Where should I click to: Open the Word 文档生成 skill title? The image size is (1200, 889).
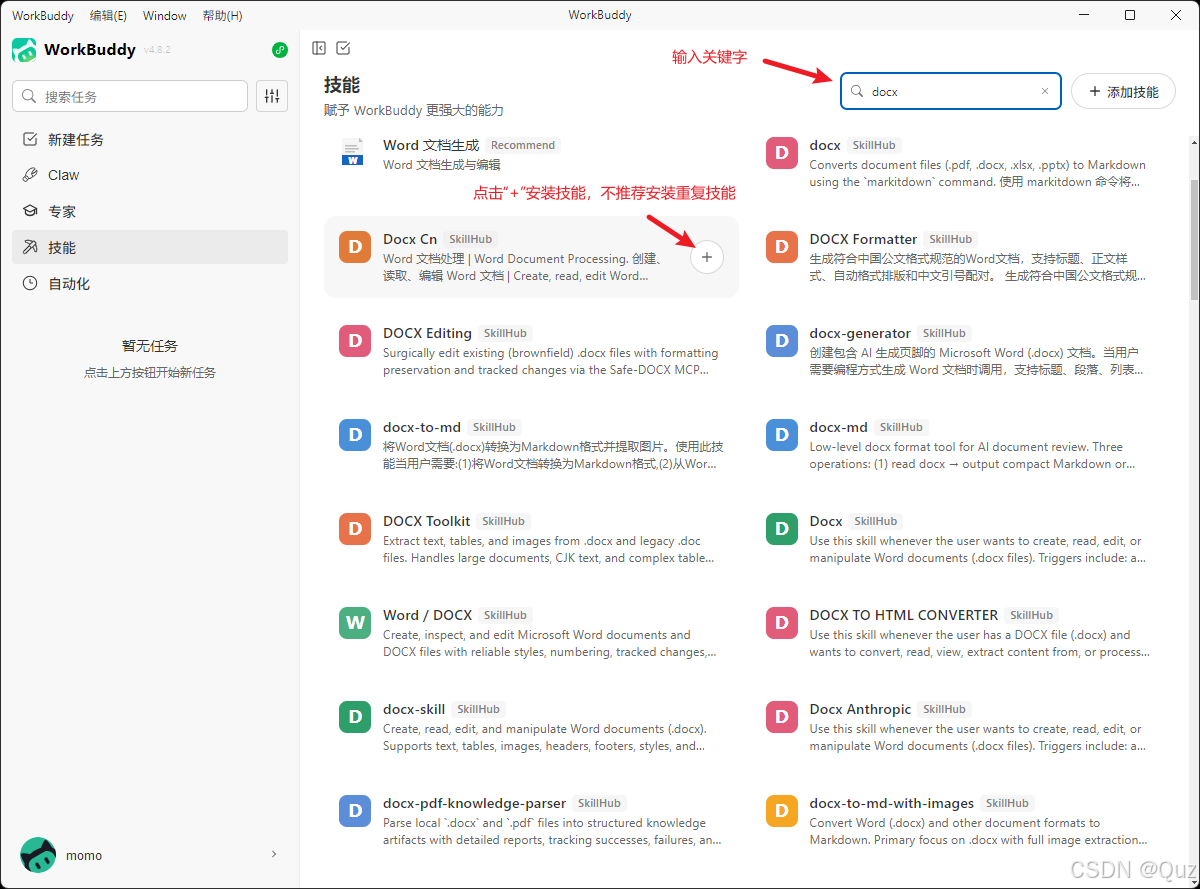[x=431, y=145]
